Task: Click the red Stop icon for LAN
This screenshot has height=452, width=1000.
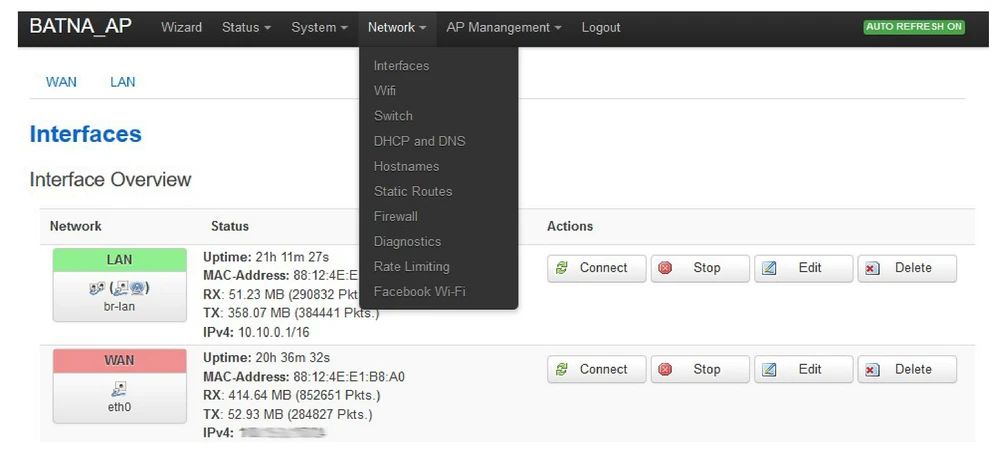Action: click(x=665, y=268)
